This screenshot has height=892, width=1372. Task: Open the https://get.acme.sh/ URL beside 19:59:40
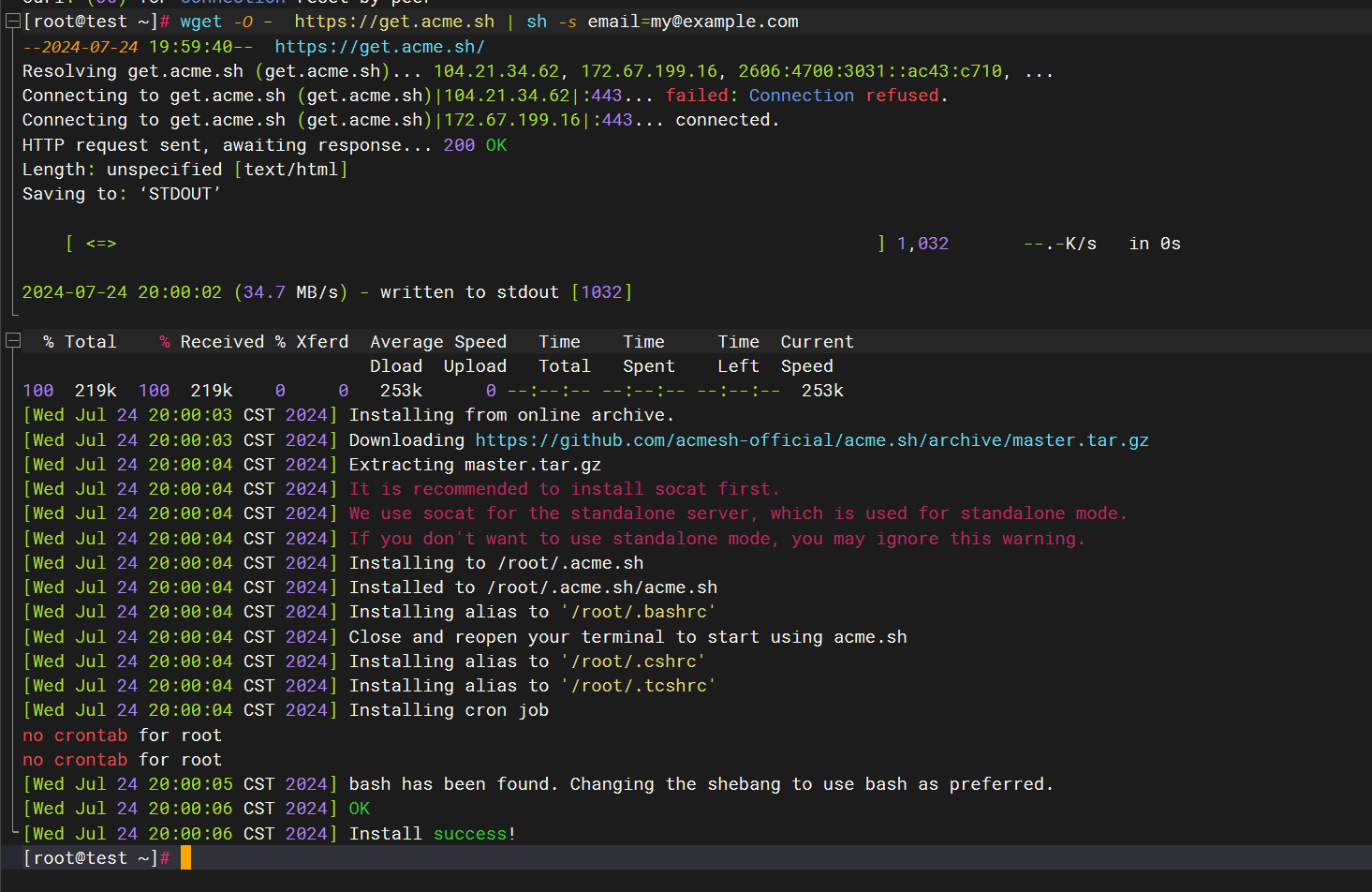point(379,47)
